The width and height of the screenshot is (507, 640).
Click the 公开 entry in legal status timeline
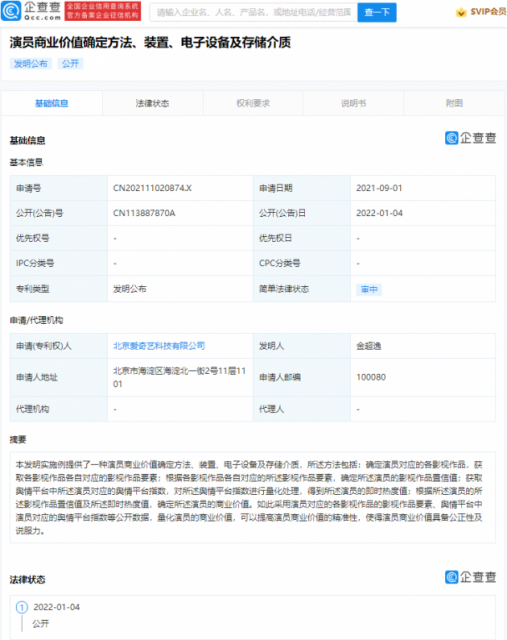click(40, 624)
